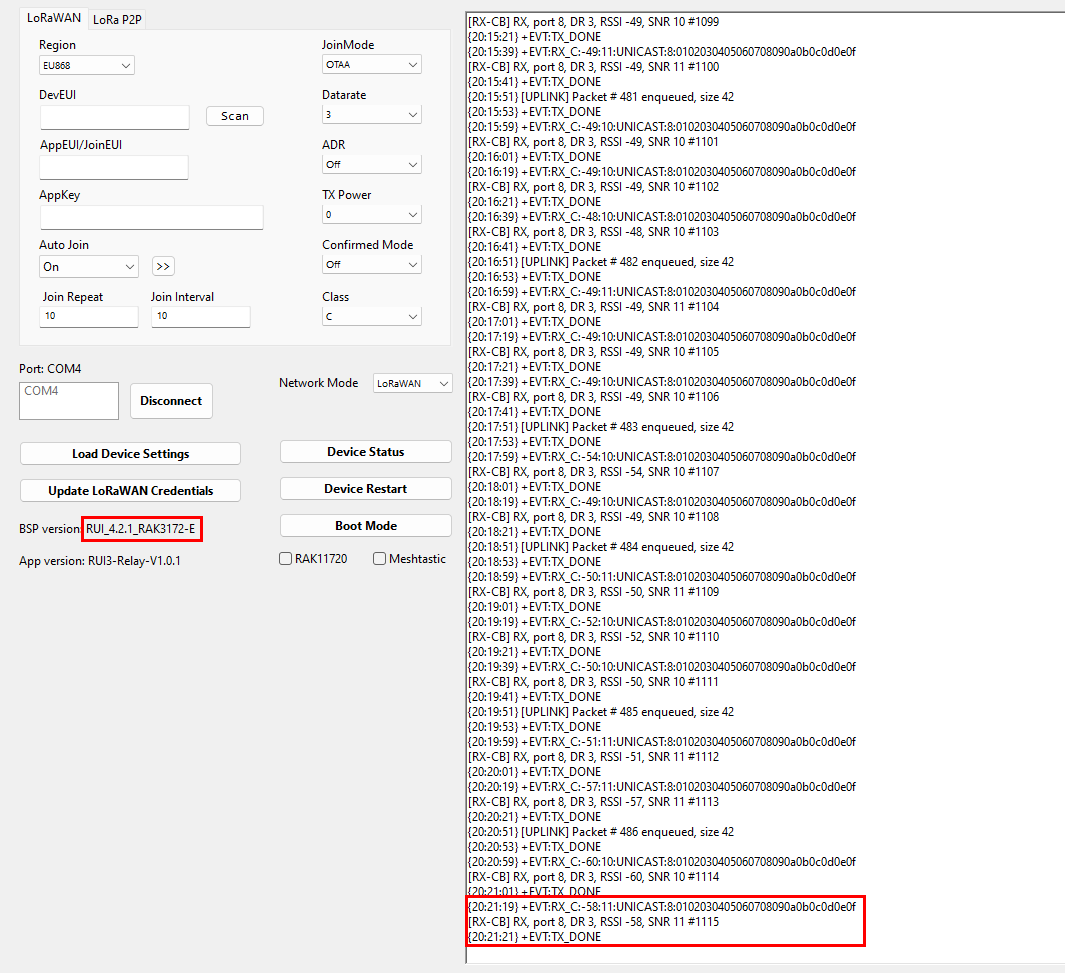Open the Datarate dropdown
This screenshot has width=1065, height=973.
click(x=371, y=115)
